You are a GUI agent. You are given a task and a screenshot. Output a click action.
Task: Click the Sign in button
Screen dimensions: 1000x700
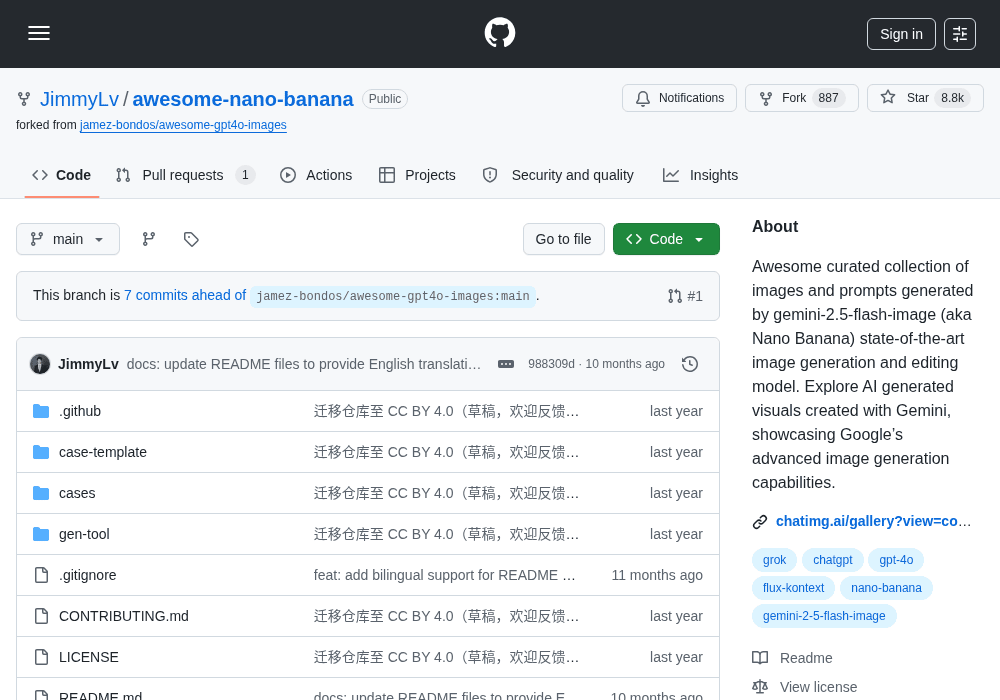pyautogui.click(x=901, y=34)
